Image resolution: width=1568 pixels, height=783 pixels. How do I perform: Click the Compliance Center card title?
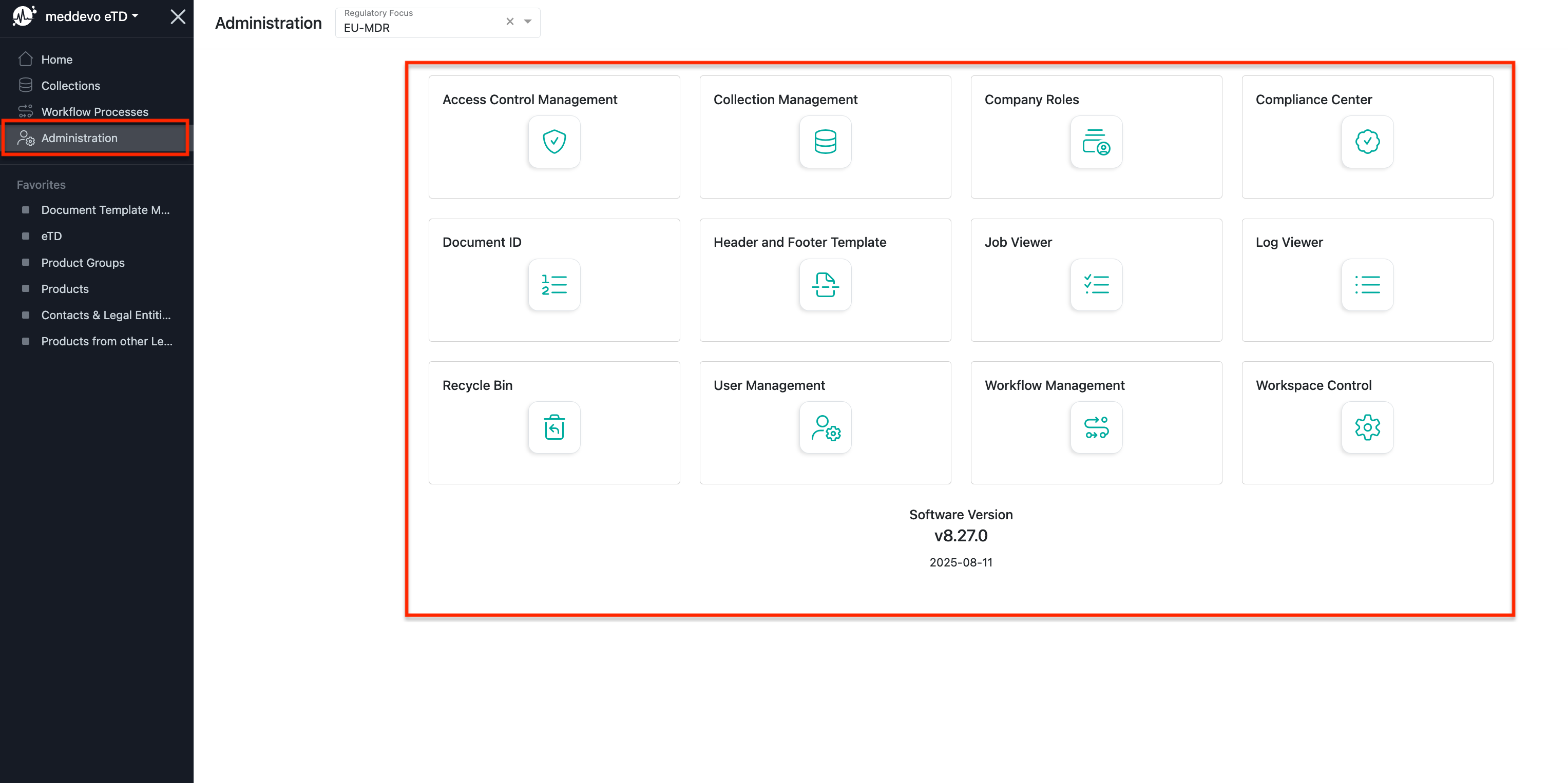pos(1313,99)
